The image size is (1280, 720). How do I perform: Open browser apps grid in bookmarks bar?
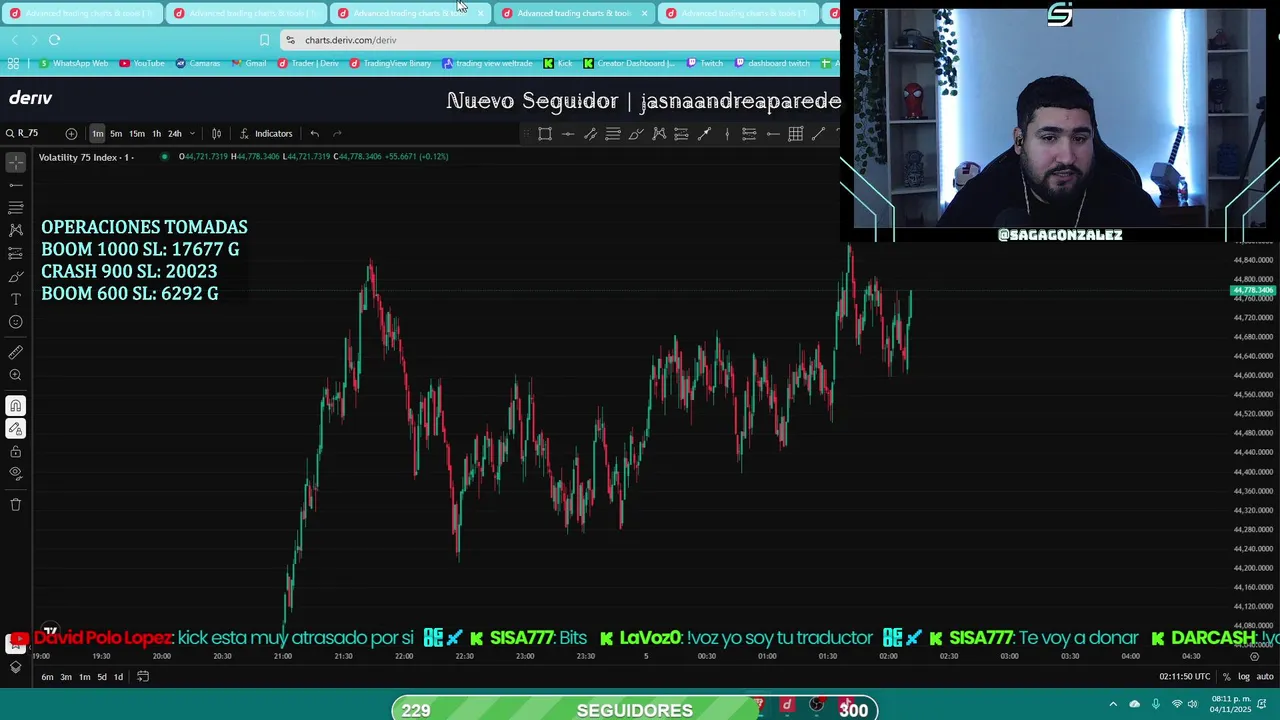13,63
